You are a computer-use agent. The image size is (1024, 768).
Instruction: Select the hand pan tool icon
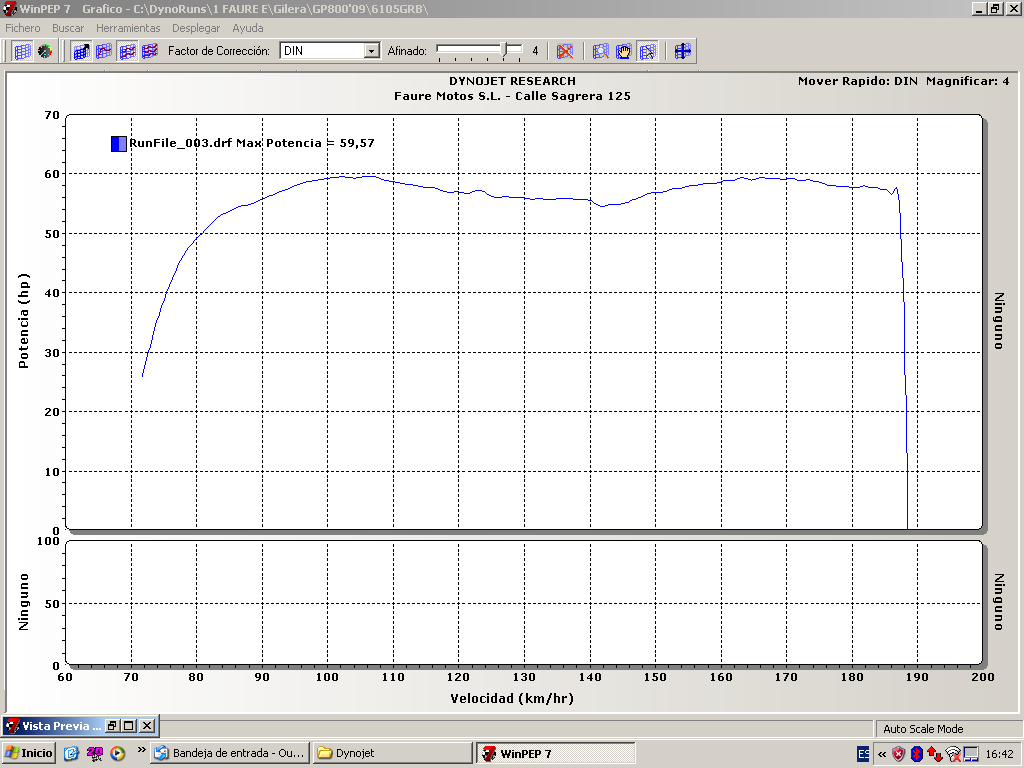[x=623, y=51]
